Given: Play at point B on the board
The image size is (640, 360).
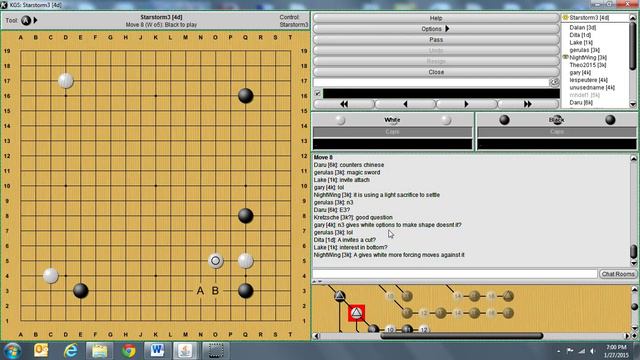Looking at the screenshot, I should pos(215,291).
